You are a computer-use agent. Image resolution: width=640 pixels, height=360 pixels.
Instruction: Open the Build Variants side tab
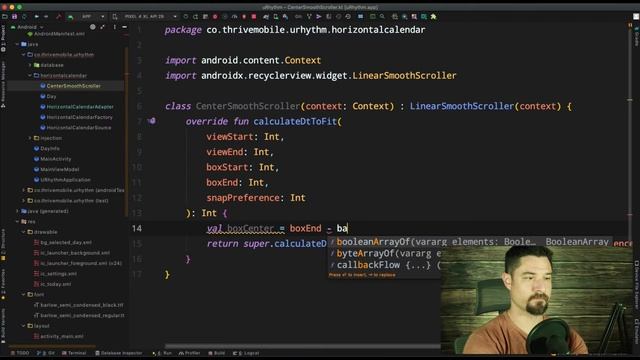3,326
